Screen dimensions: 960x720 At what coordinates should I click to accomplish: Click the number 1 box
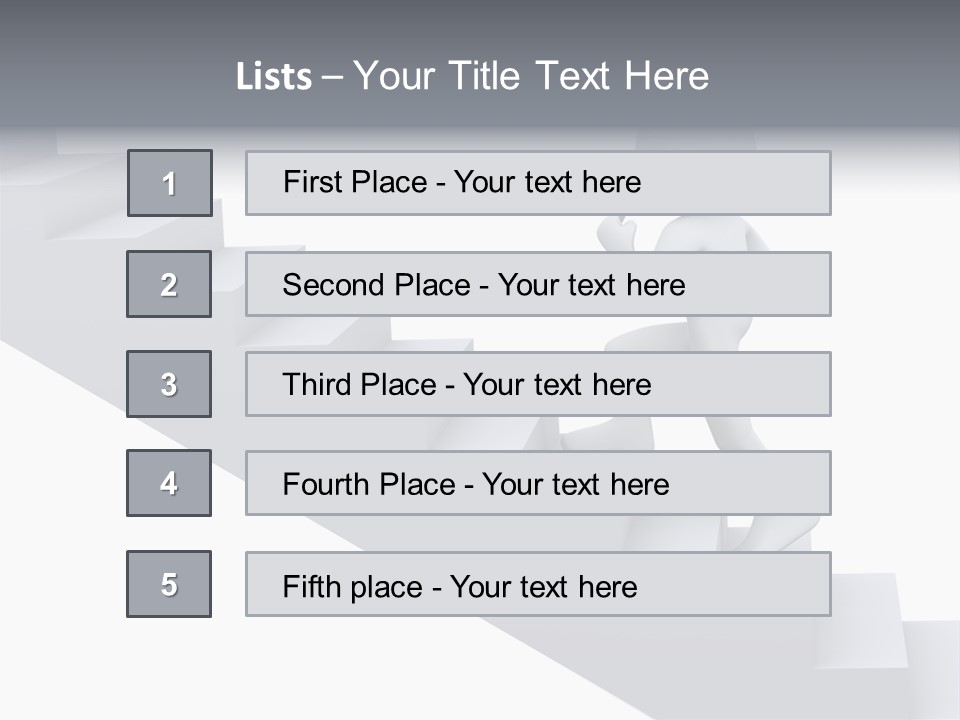170,183
